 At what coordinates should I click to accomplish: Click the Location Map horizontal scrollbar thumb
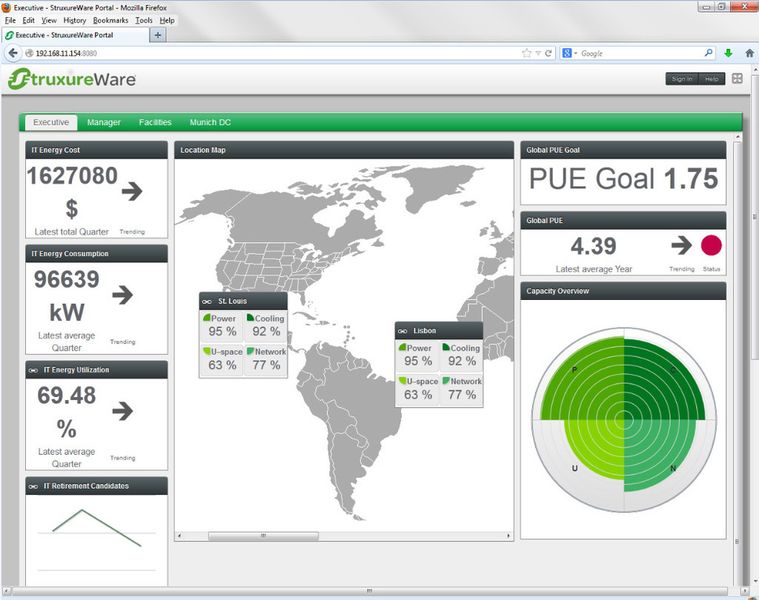pyautogui.click(x=263, y=536)
